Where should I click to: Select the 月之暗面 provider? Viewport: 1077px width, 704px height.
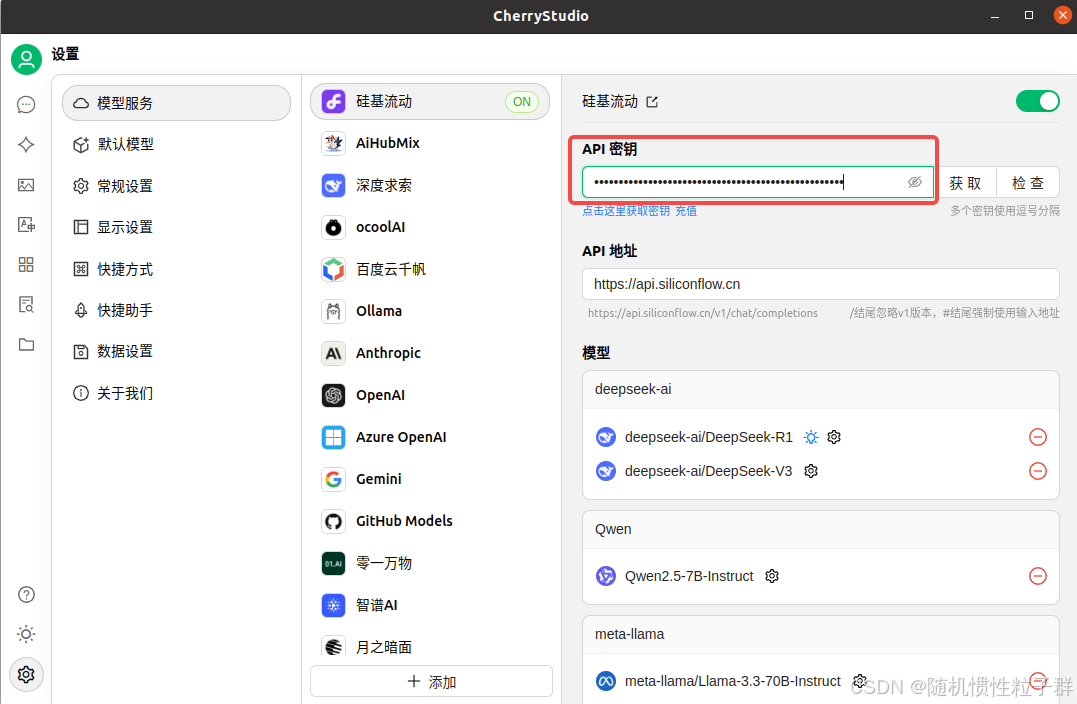[430, 646]
